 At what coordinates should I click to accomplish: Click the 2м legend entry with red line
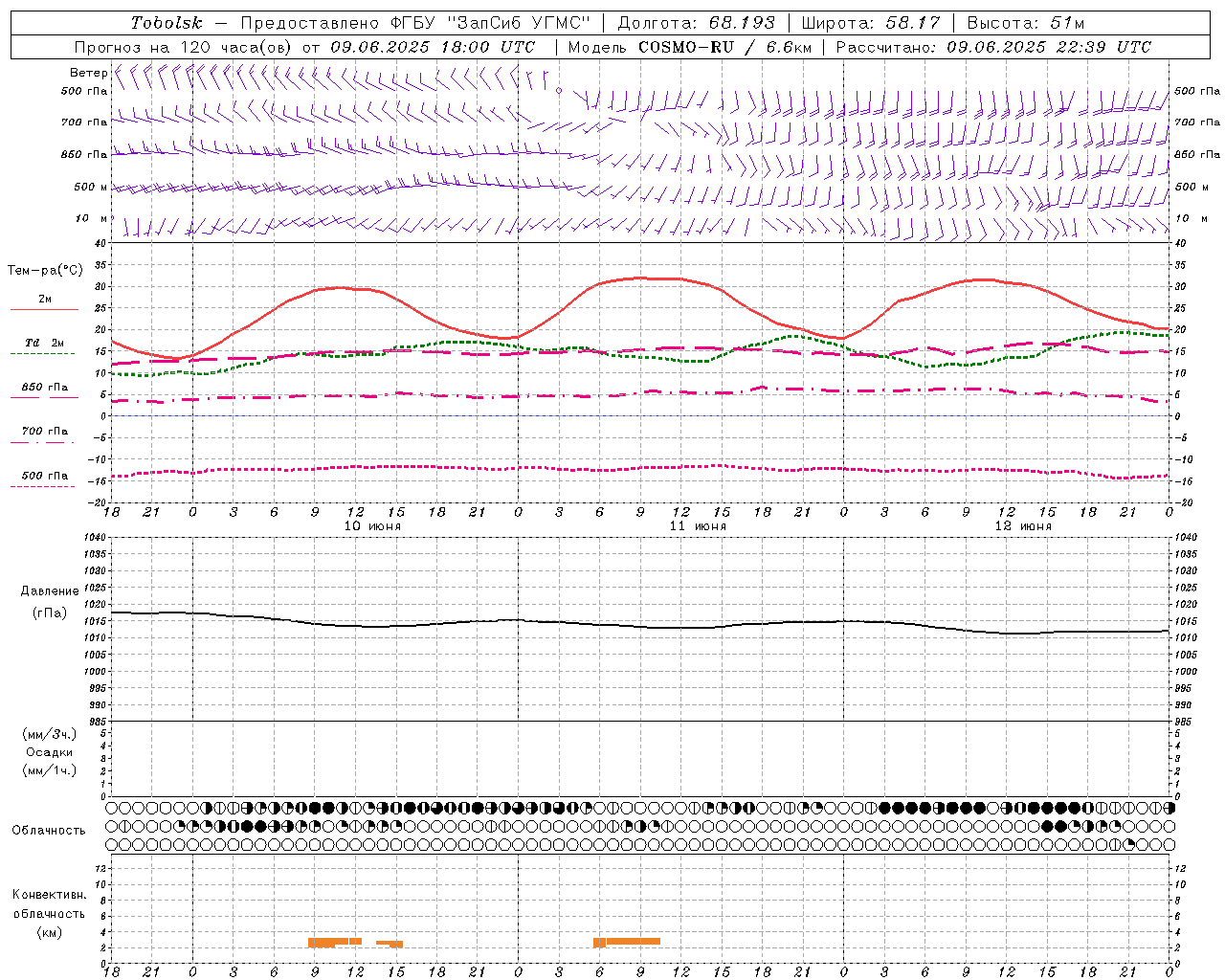[x=44, y=301]
